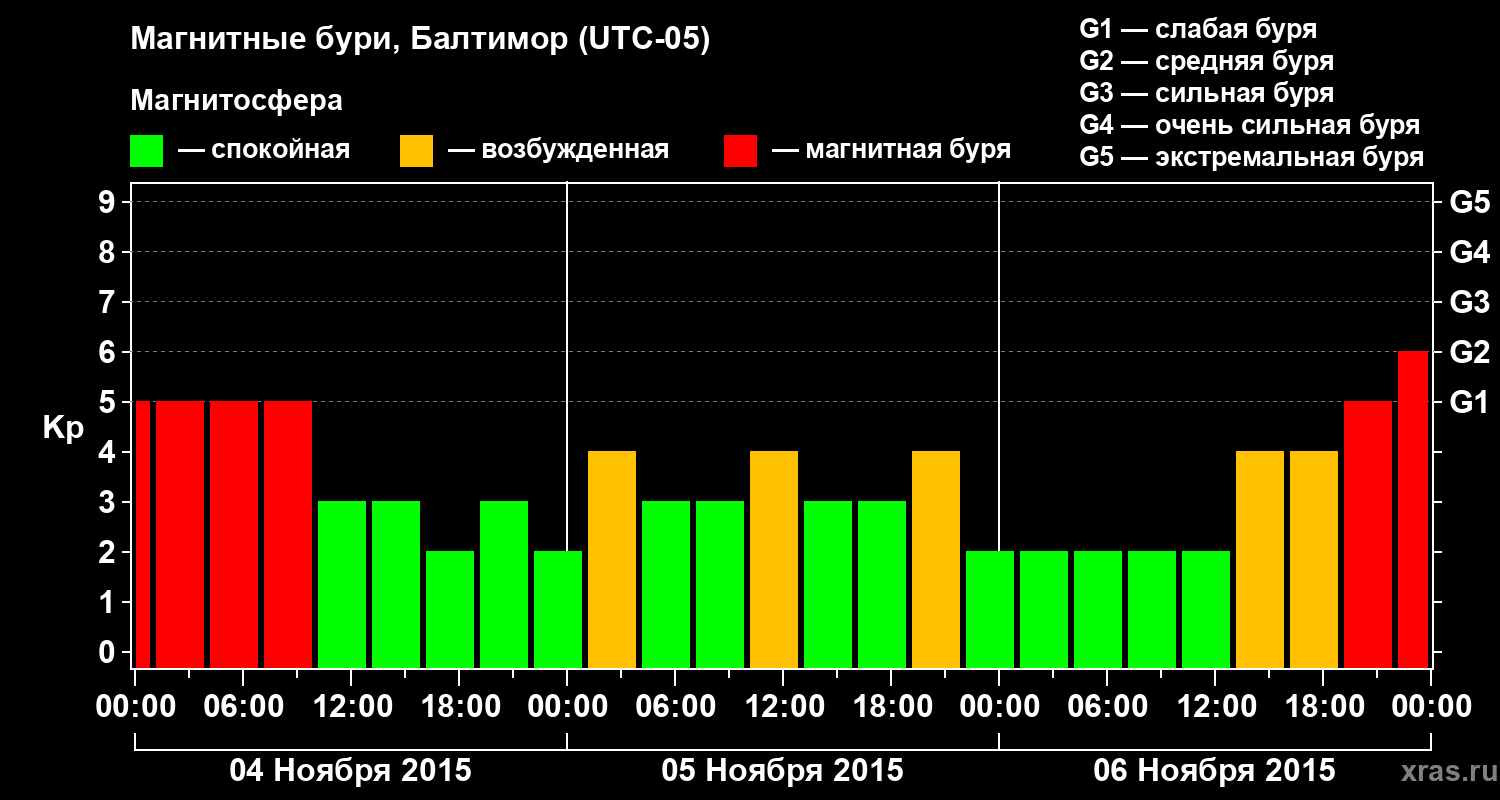Select the chart title 'Магнитные бури, Балтимор (UTC-05)'
The height and width of the screenshot is (800, 1500).
420,41
